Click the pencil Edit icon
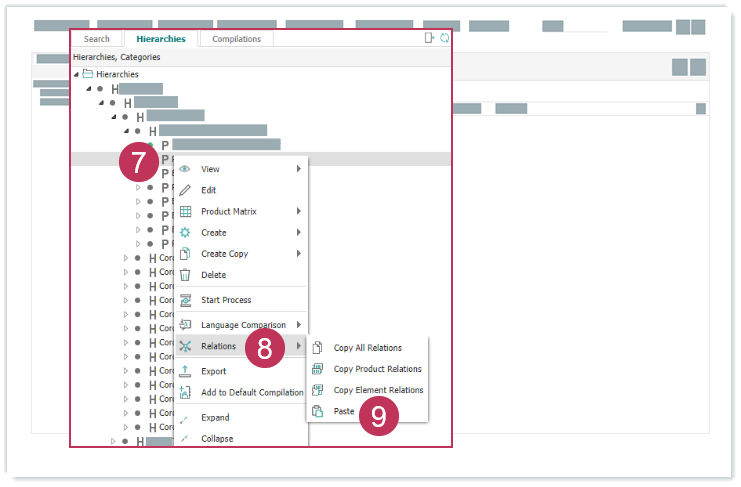Screen dimensions: 741x487 click(185, 190)
